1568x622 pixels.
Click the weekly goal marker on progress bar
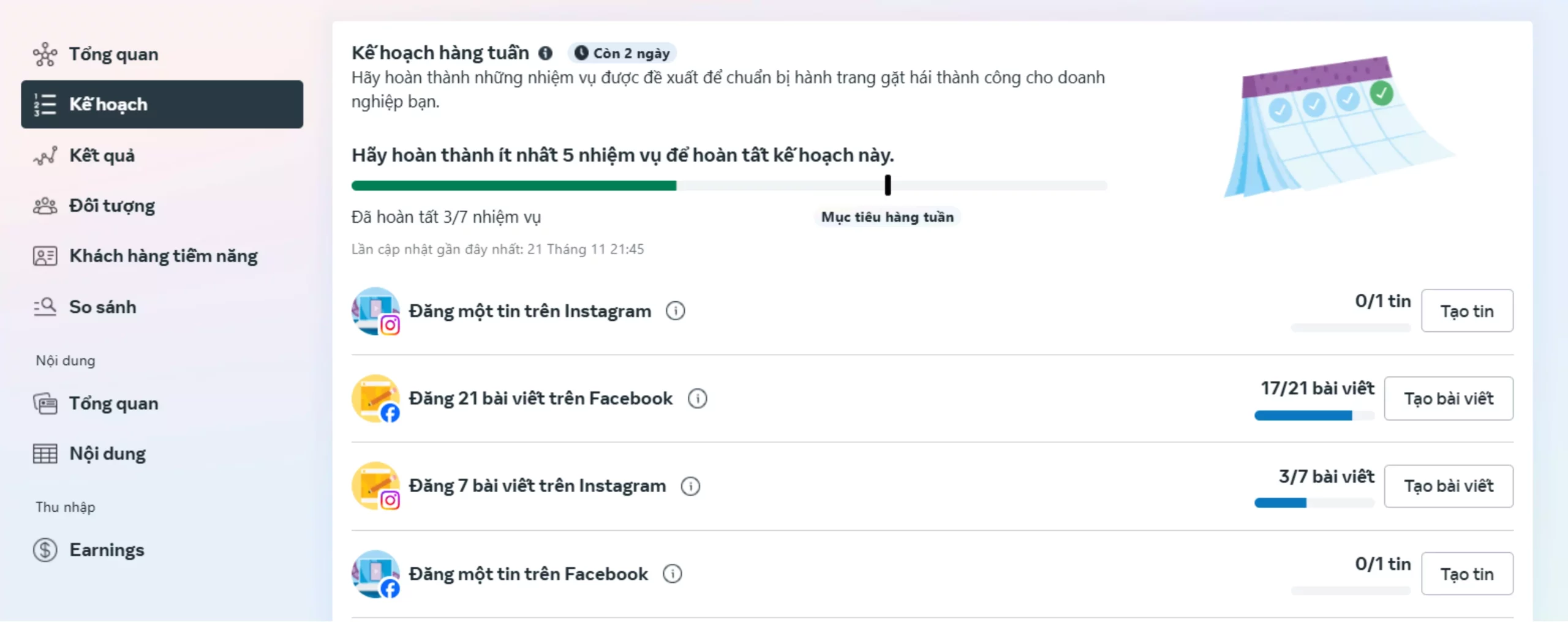pyautogui.click(x=888, y=185)
